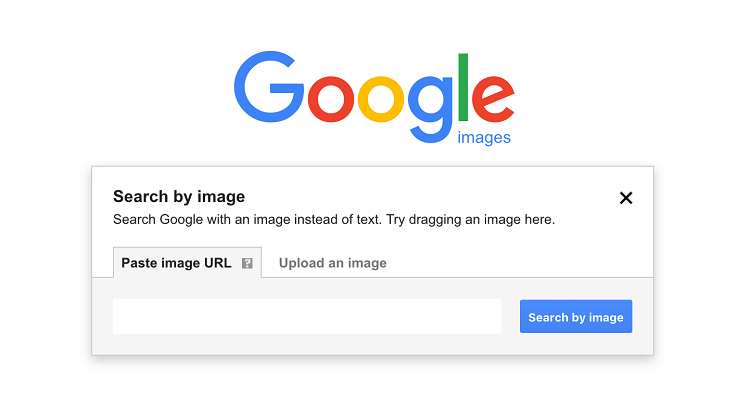Click the bold 'Search by image' heading
The image size is (750, 415).
(179, 196)
